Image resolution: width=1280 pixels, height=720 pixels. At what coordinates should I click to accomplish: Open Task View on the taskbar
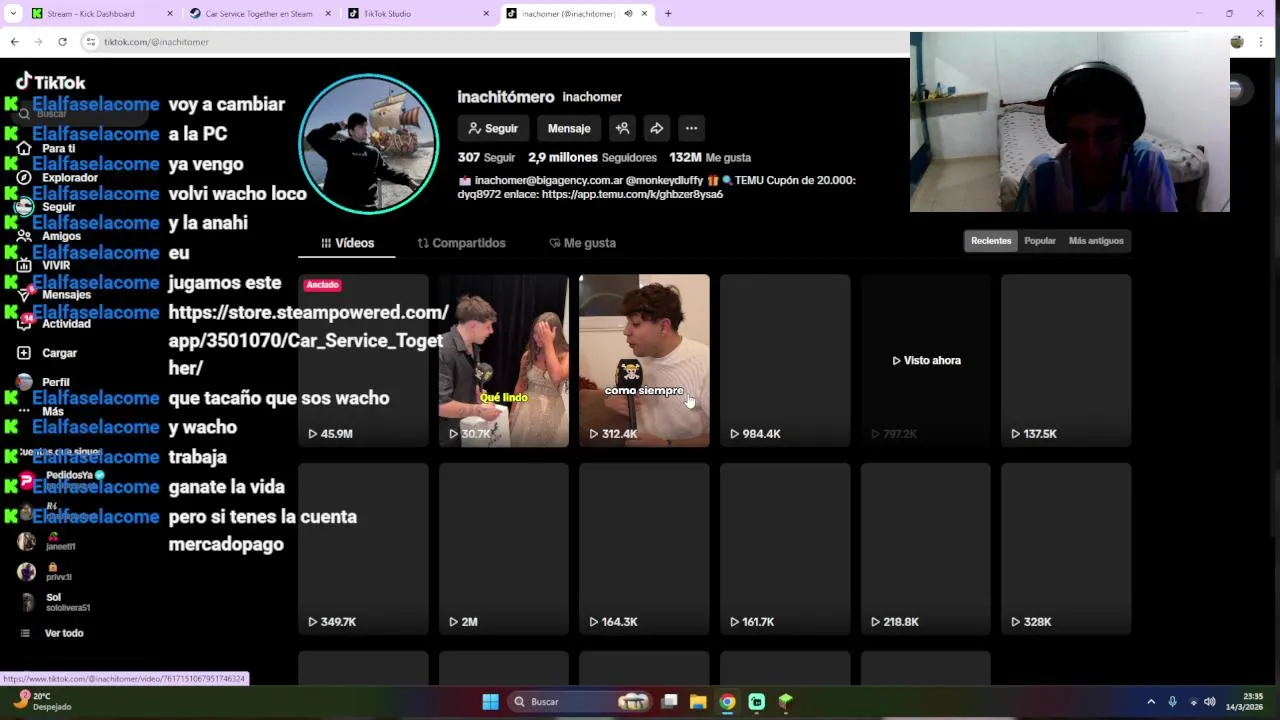[x=670, y=702]
